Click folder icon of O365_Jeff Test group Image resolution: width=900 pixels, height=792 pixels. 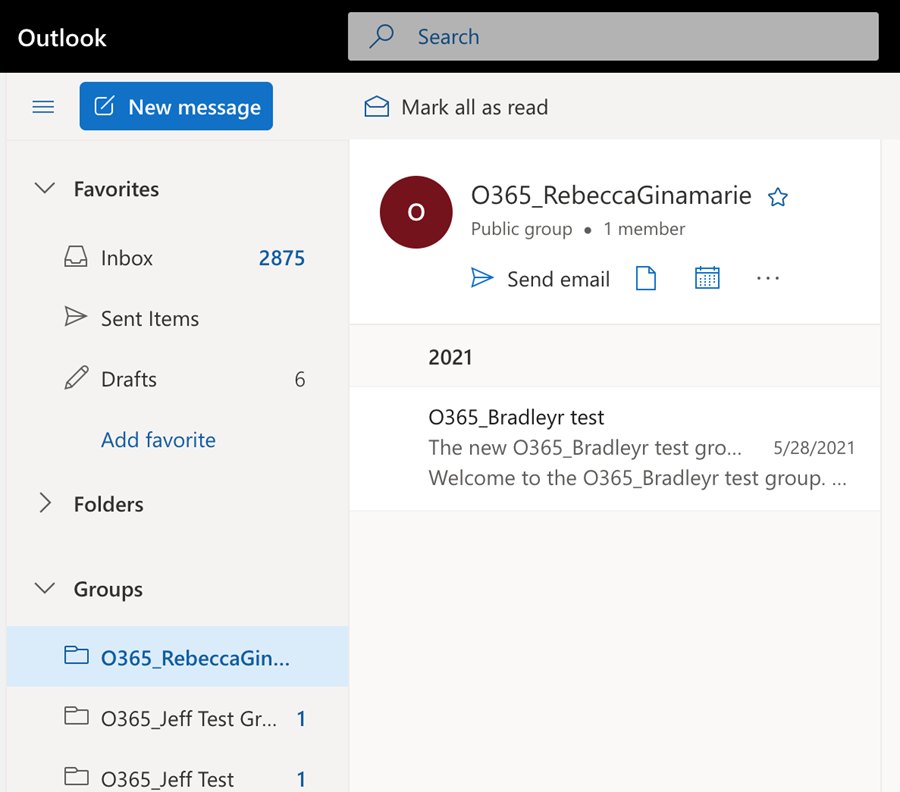coord(76,777)
